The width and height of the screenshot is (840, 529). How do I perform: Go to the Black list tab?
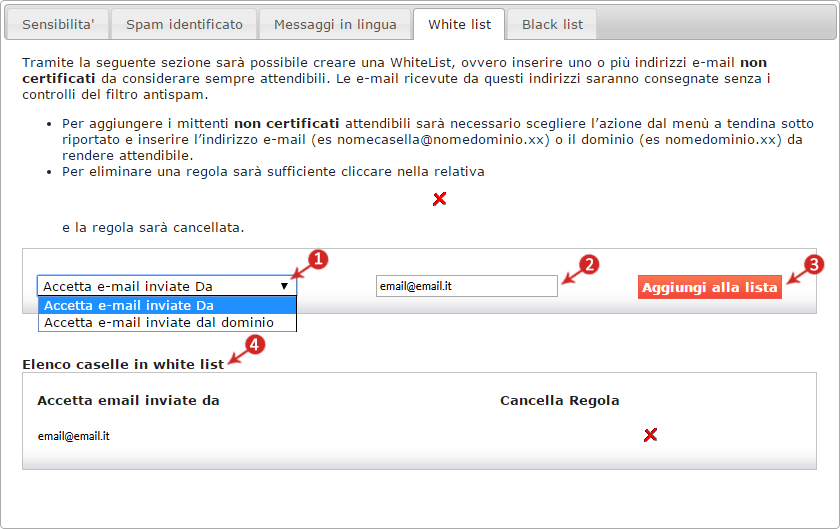(x=552, y=25)
